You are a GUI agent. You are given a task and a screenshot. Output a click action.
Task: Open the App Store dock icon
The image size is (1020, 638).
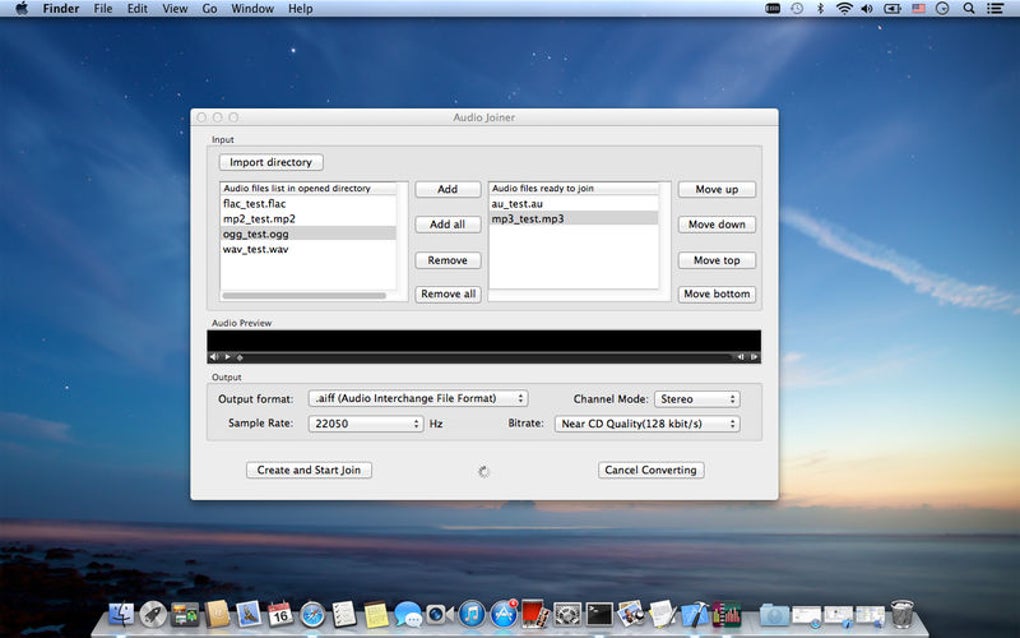(x=503, y=613)
